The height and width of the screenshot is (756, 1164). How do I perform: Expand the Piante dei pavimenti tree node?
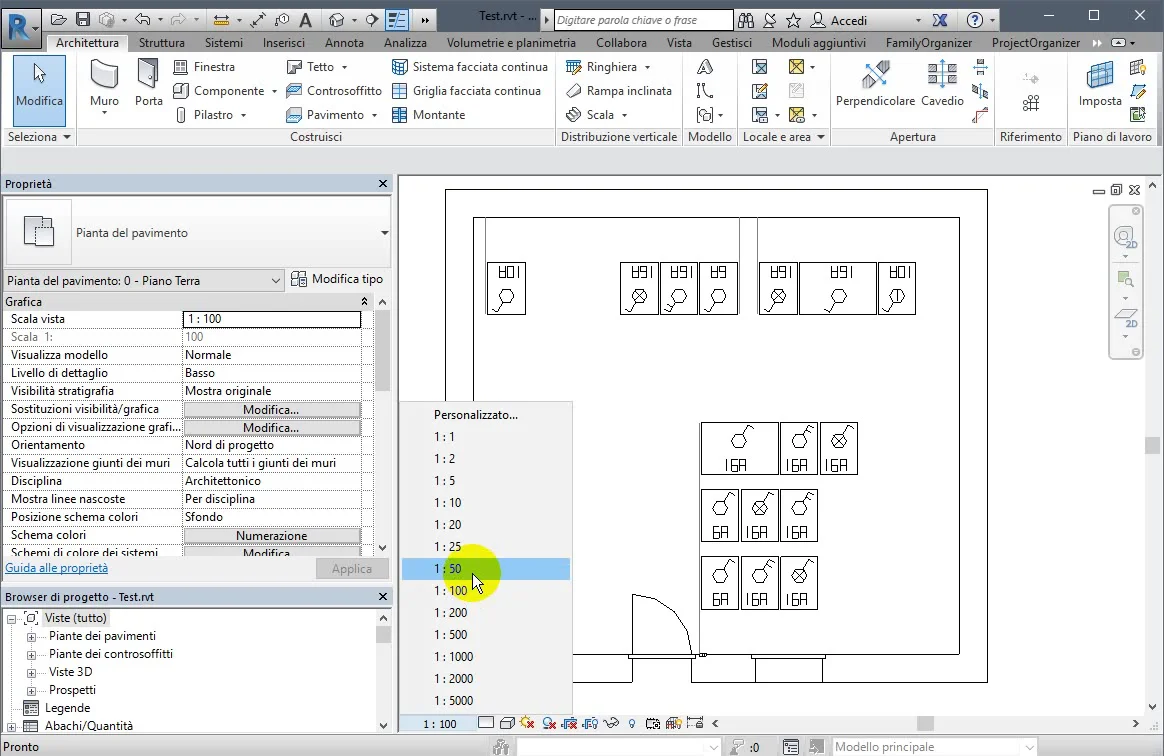[31, 637]
